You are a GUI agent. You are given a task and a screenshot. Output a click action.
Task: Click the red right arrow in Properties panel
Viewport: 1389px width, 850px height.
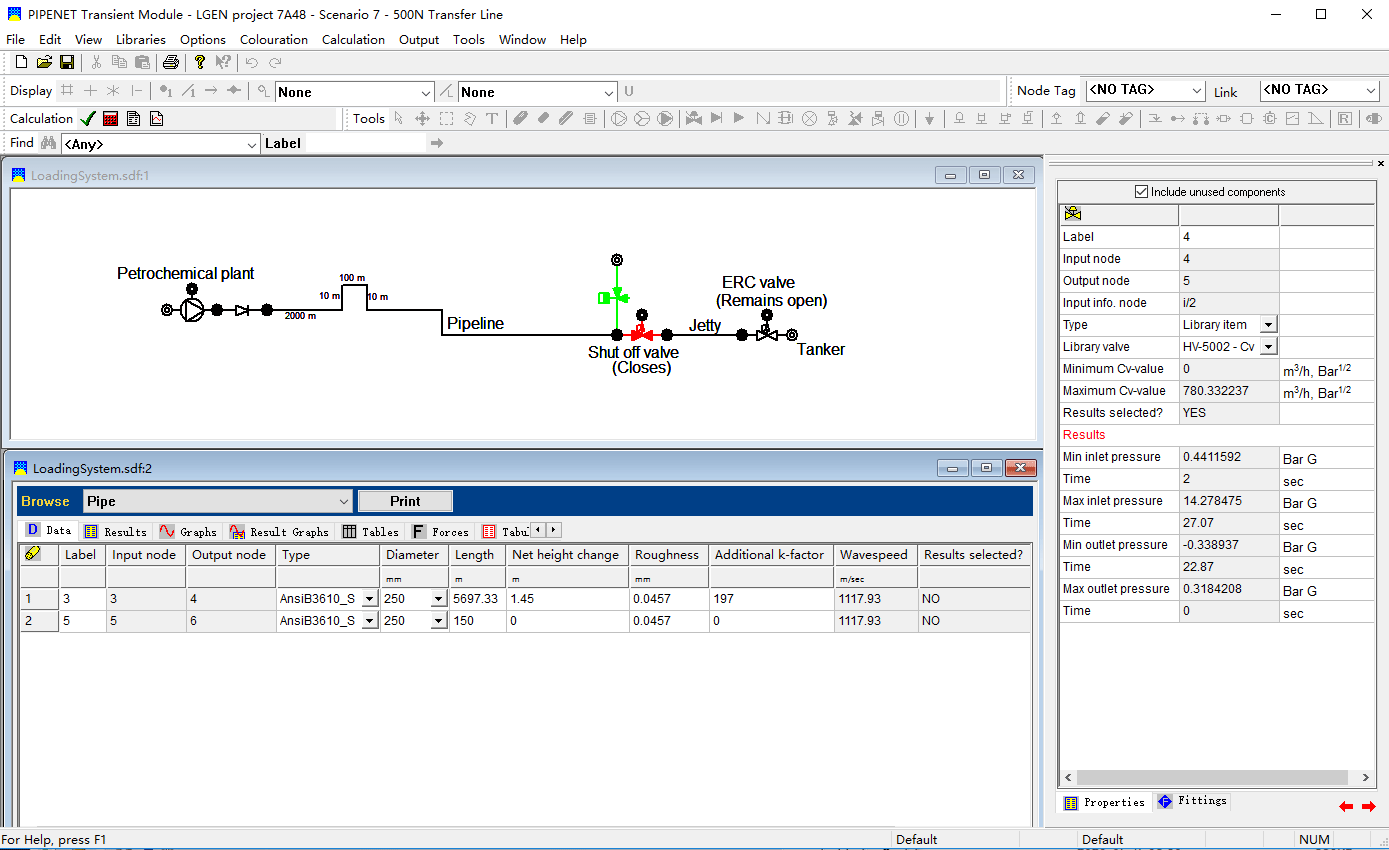pyautogui.click(x=1369, y=806)
